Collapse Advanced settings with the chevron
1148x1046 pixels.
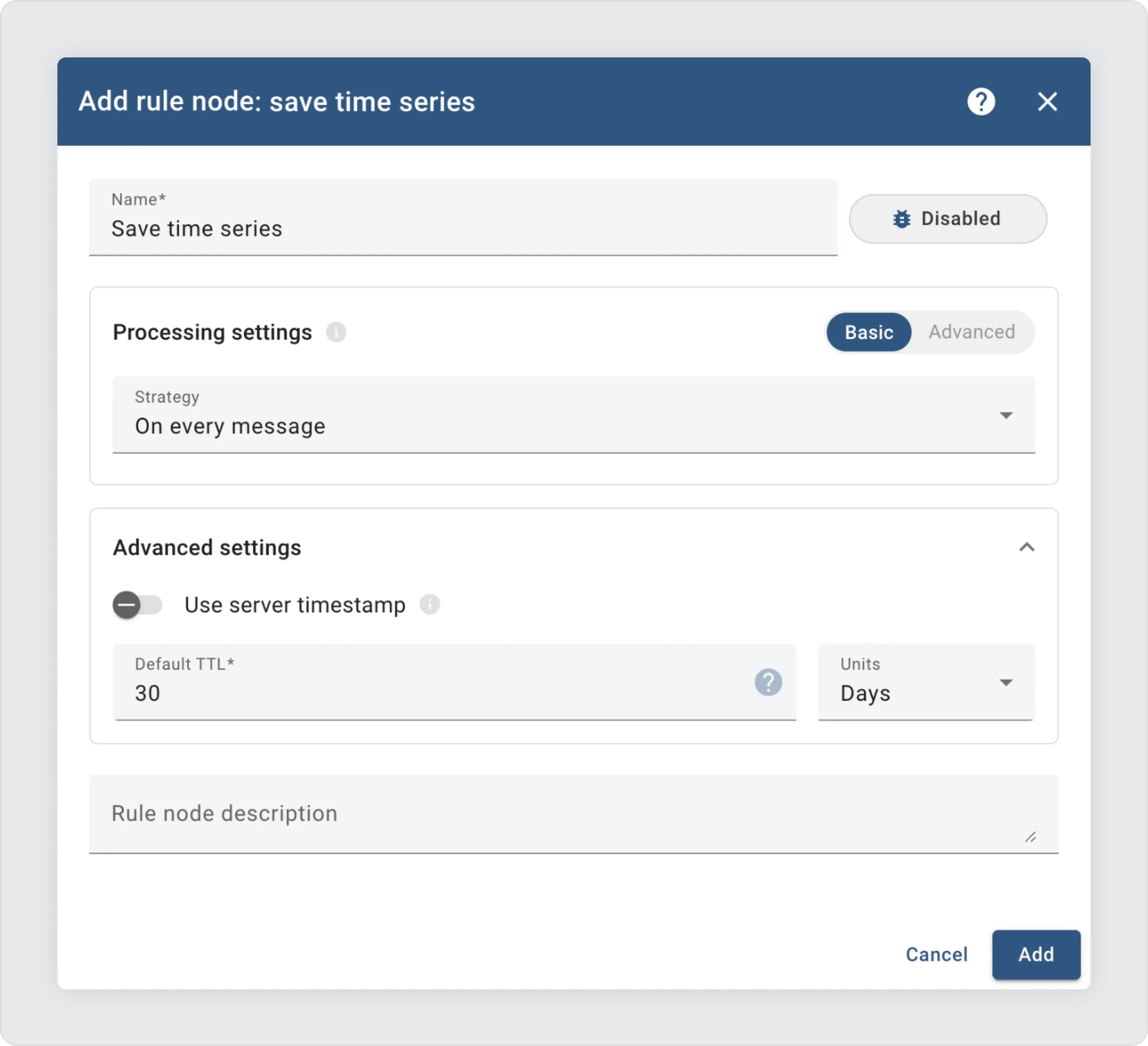[1026, 547]
